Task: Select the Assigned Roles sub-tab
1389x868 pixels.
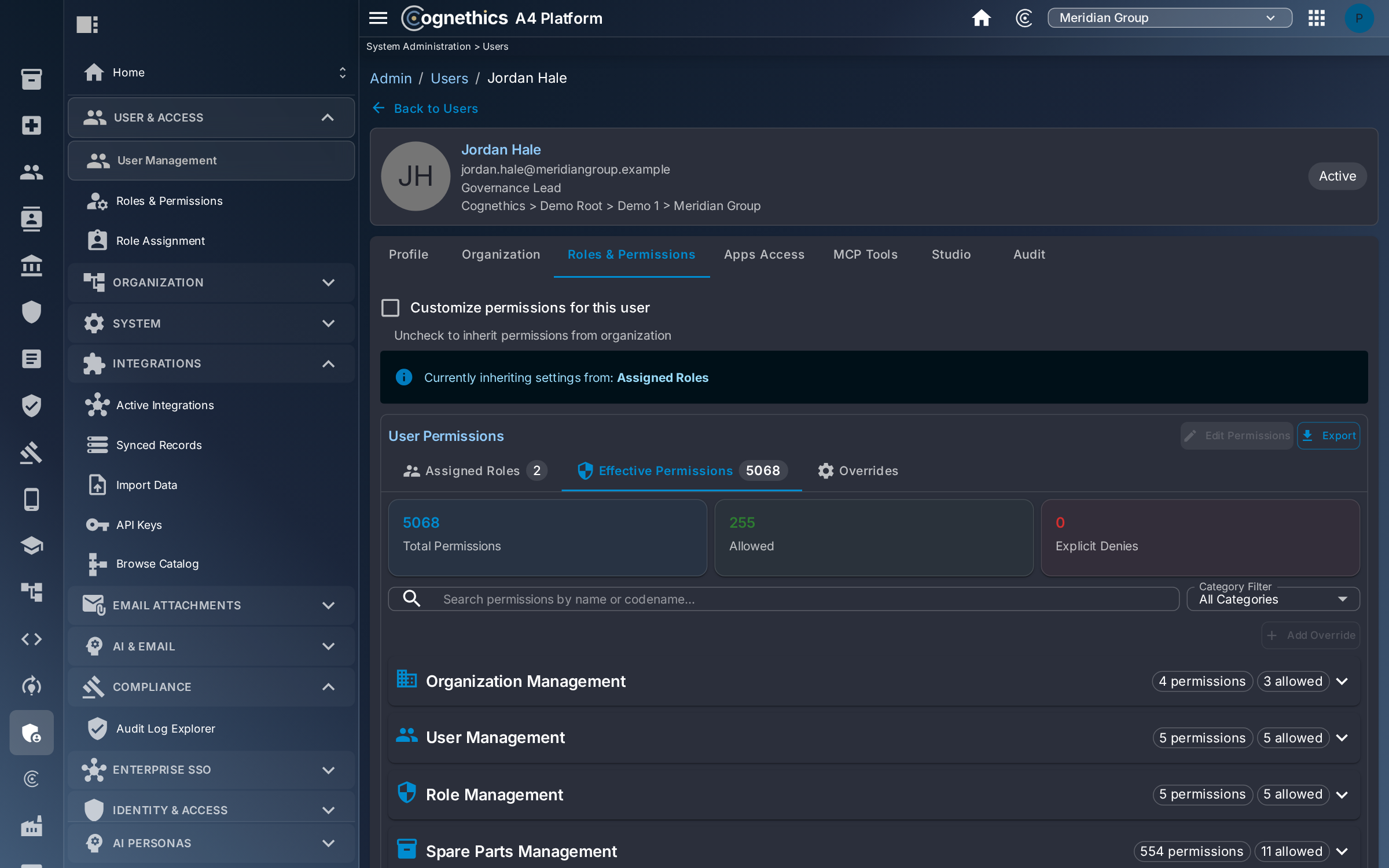Action: (474, 470)
